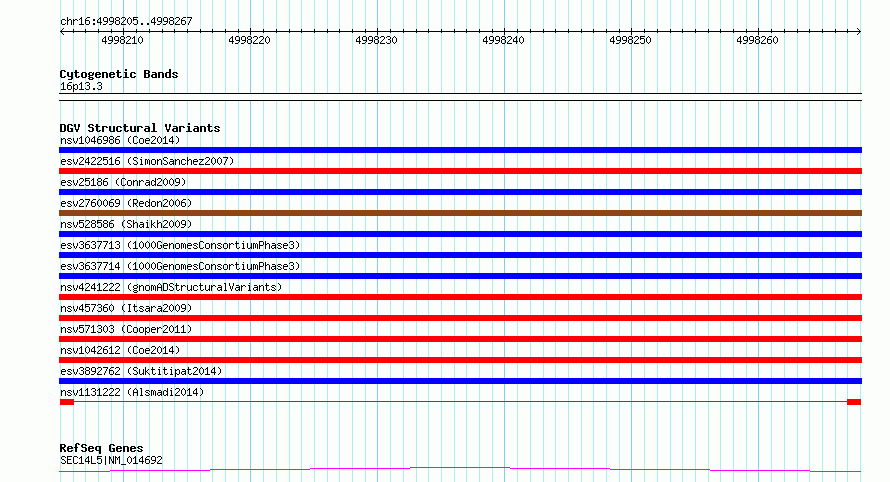The image size is (890, 482).
Task: Click the left red block of nsv1131222
Action: coord(67,402)
